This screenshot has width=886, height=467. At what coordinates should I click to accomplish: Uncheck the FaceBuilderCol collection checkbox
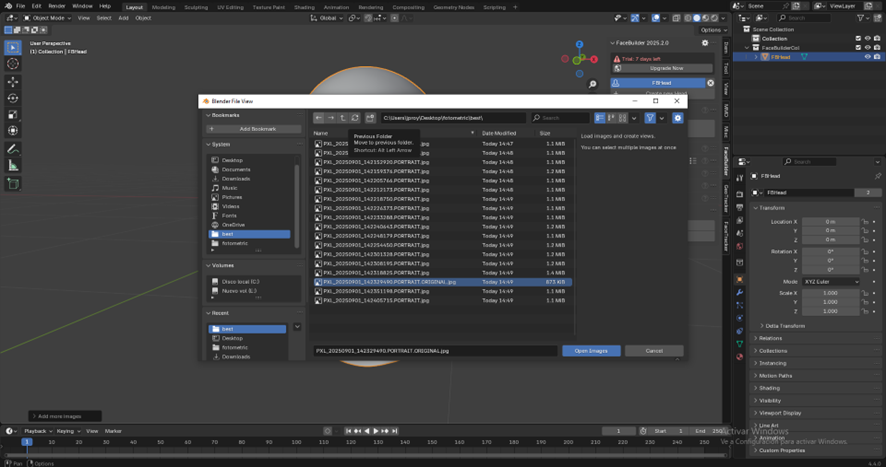pyautogui.click(x=858, y=48)
